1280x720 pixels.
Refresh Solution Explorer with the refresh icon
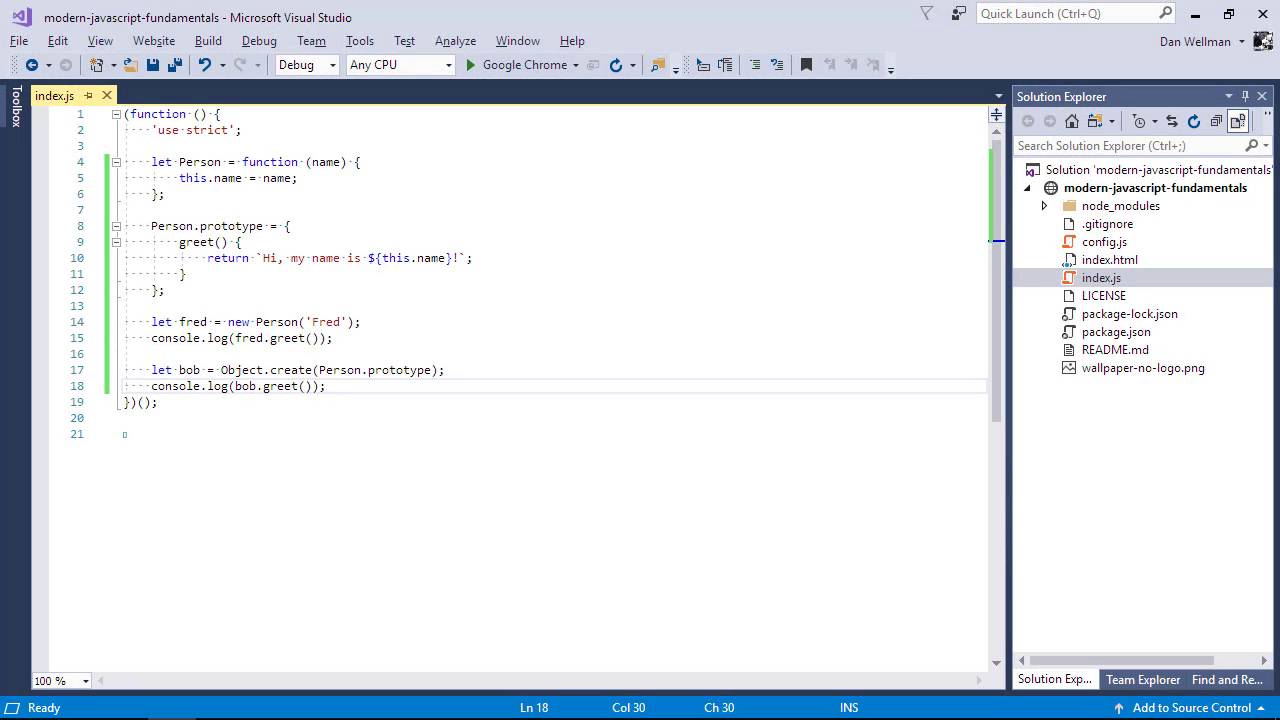1194,121
